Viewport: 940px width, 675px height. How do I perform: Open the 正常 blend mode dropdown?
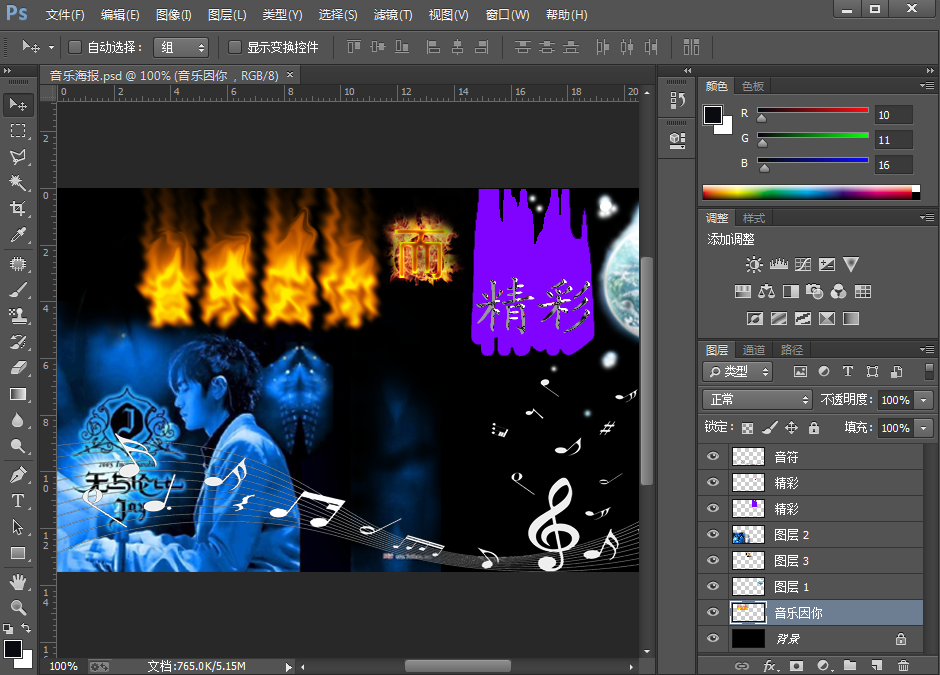click(x=758, y=399)
